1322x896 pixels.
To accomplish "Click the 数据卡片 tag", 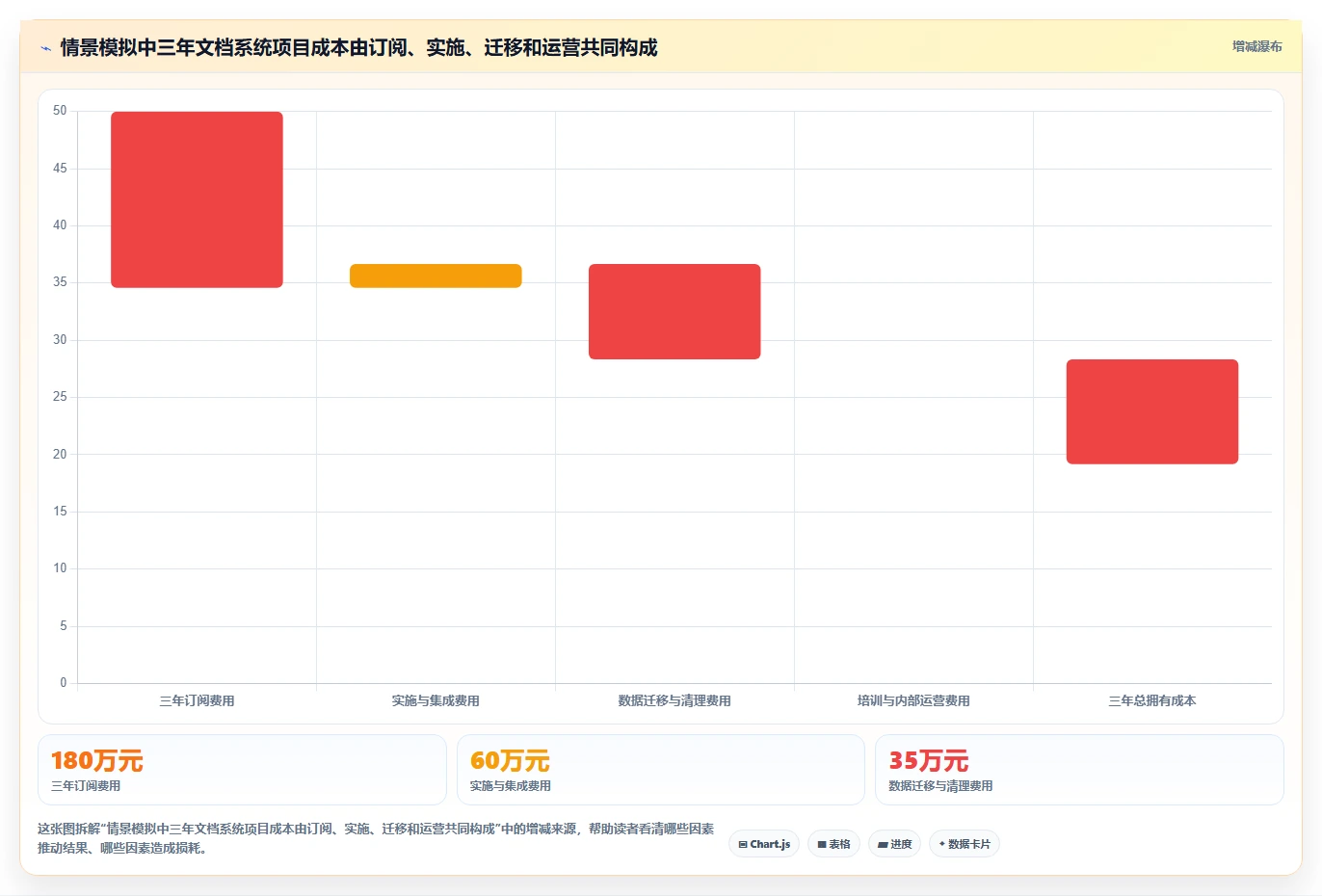I will (x=964, y=844).
